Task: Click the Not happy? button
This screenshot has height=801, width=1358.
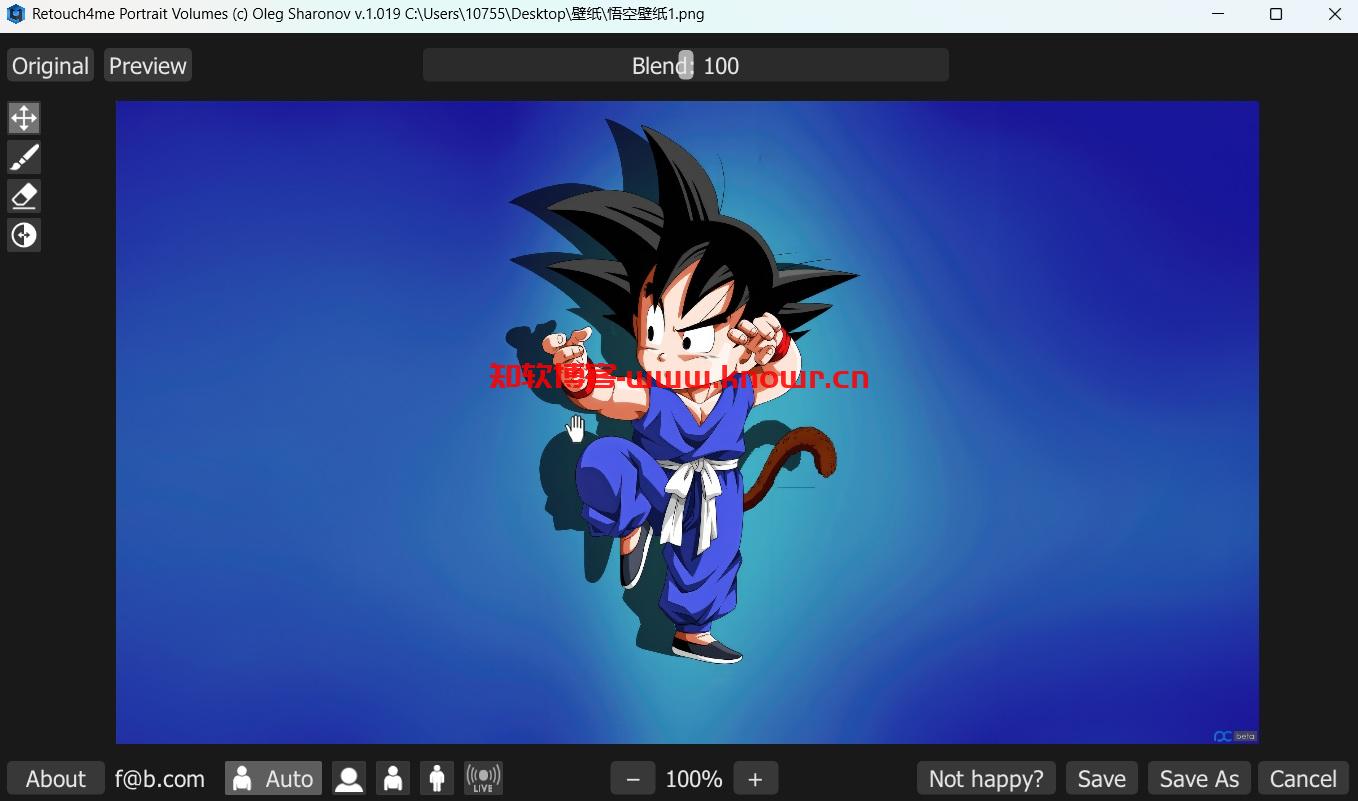Action: pos(986,778)
